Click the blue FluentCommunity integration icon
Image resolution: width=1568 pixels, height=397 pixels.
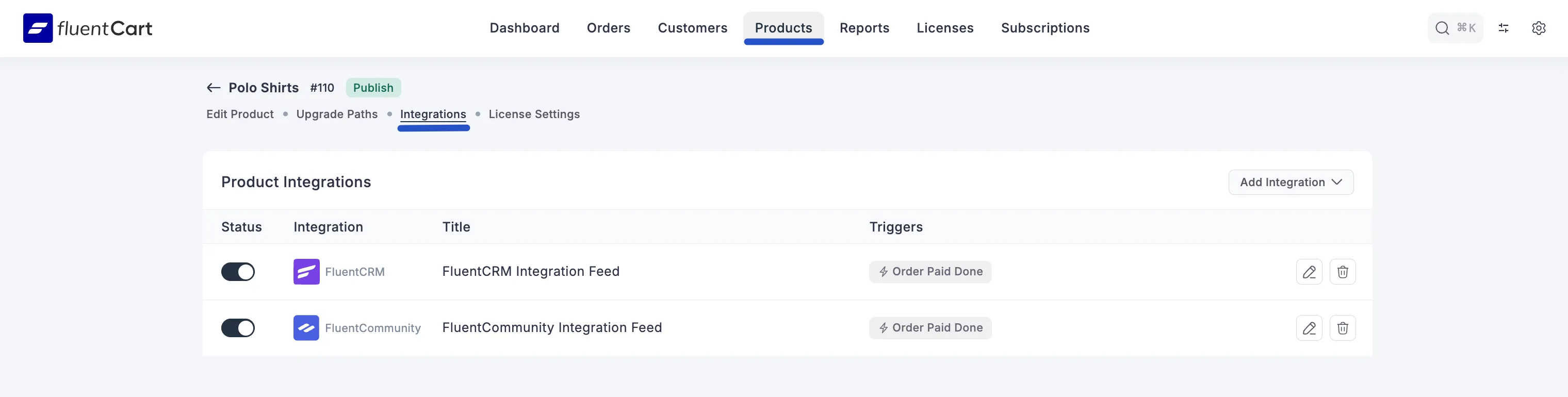tap(306, 327)
